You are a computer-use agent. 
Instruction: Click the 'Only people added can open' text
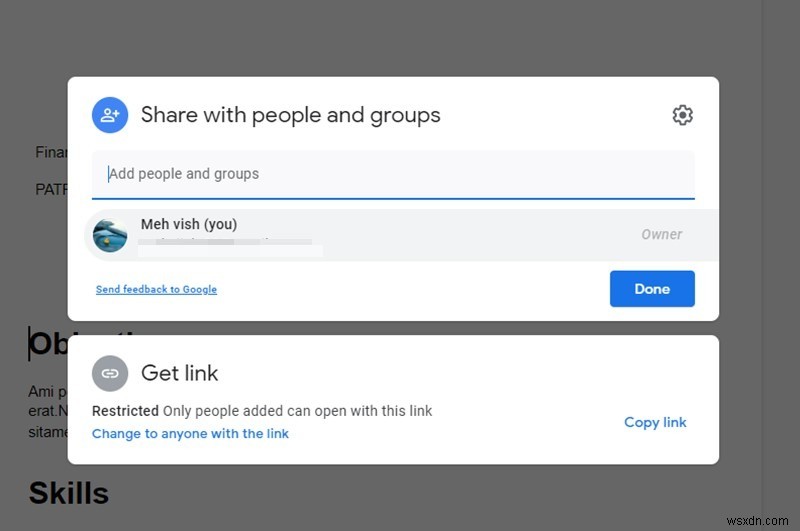click(298, 411)
